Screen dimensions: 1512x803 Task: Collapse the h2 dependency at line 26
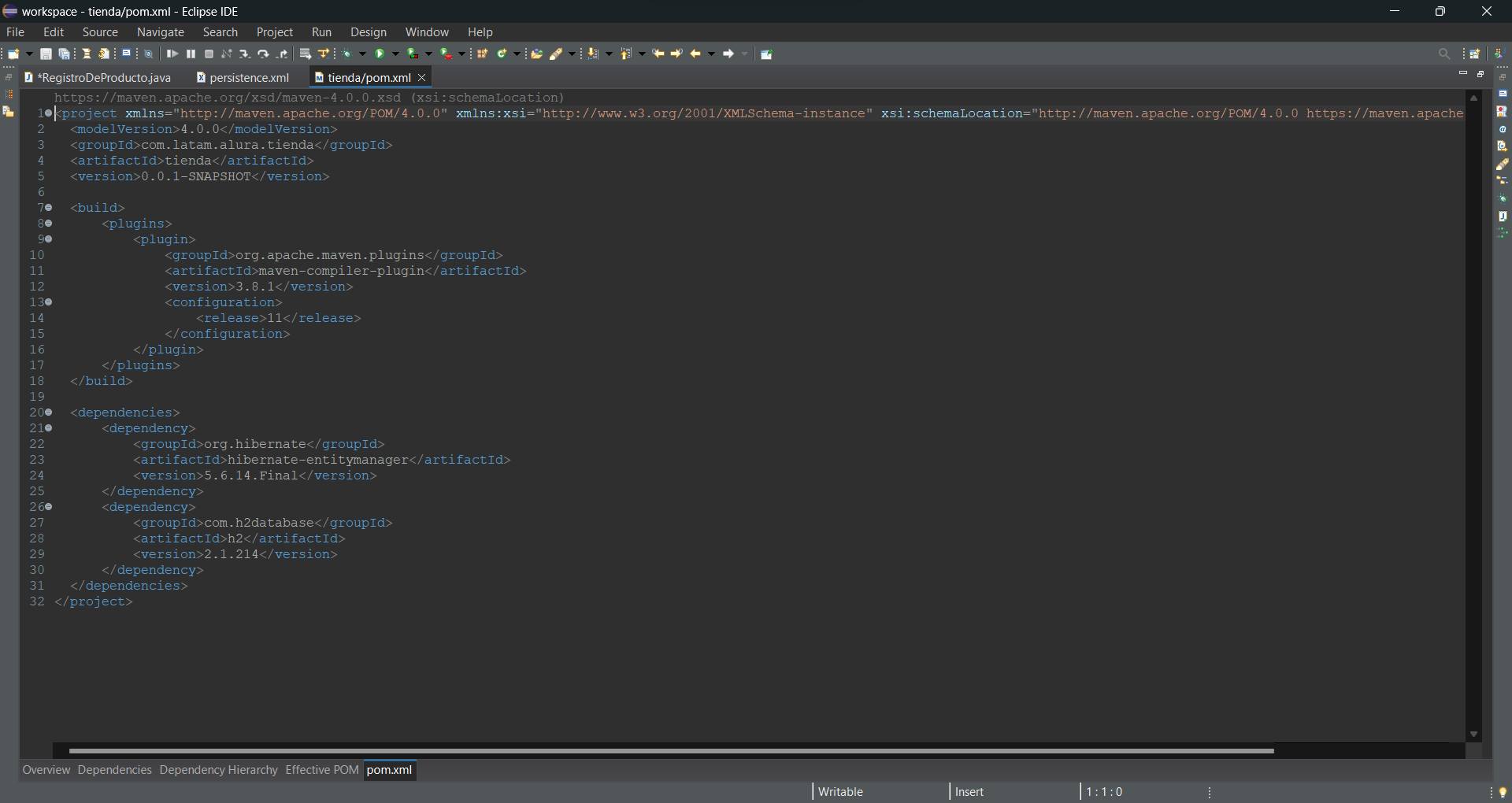click(49, 507)
